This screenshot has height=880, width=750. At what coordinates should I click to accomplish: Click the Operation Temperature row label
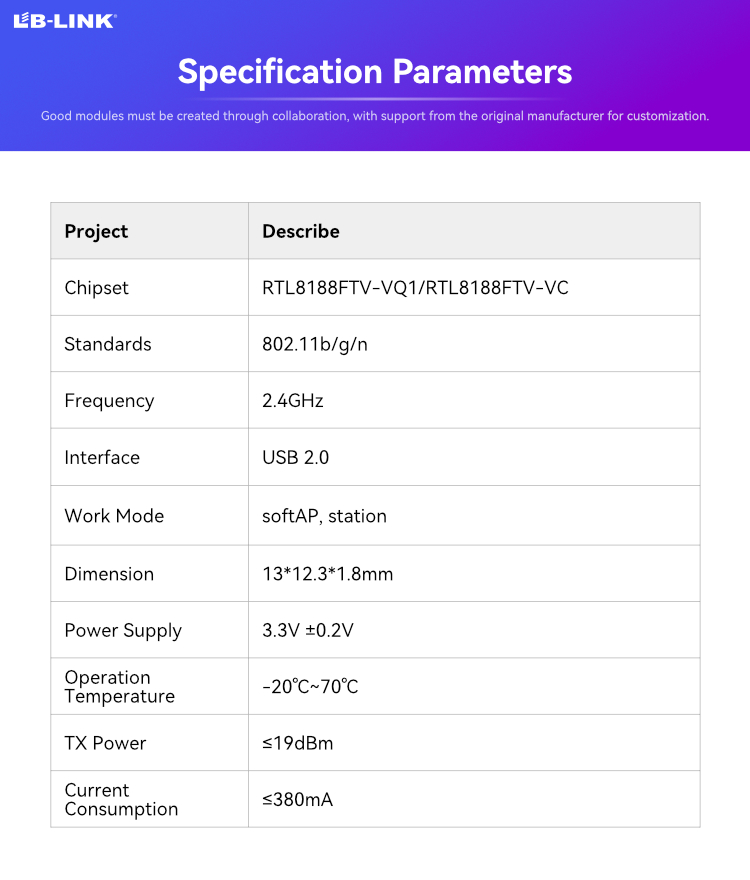[120, 686]
